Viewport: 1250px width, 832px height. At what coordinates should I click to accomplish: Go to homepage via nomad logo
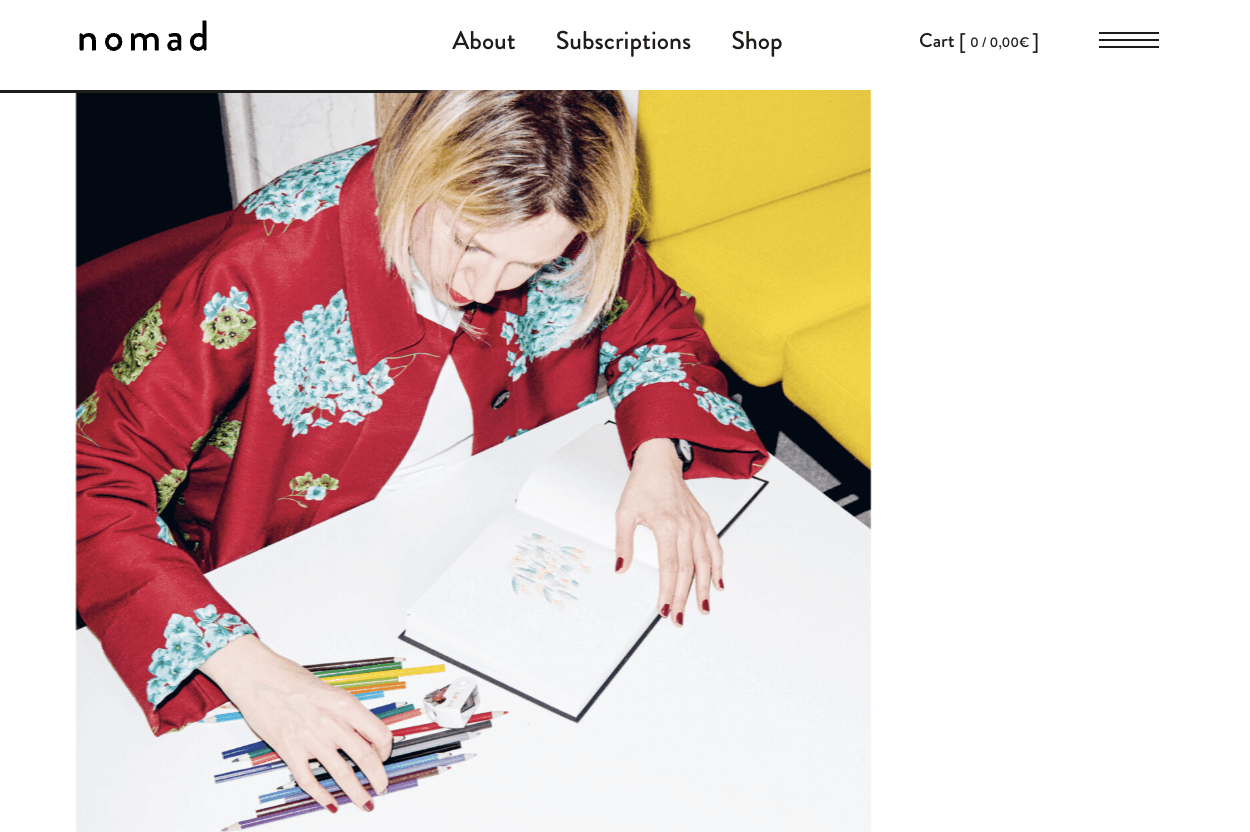pyautogui.click(x=143, y=37)
